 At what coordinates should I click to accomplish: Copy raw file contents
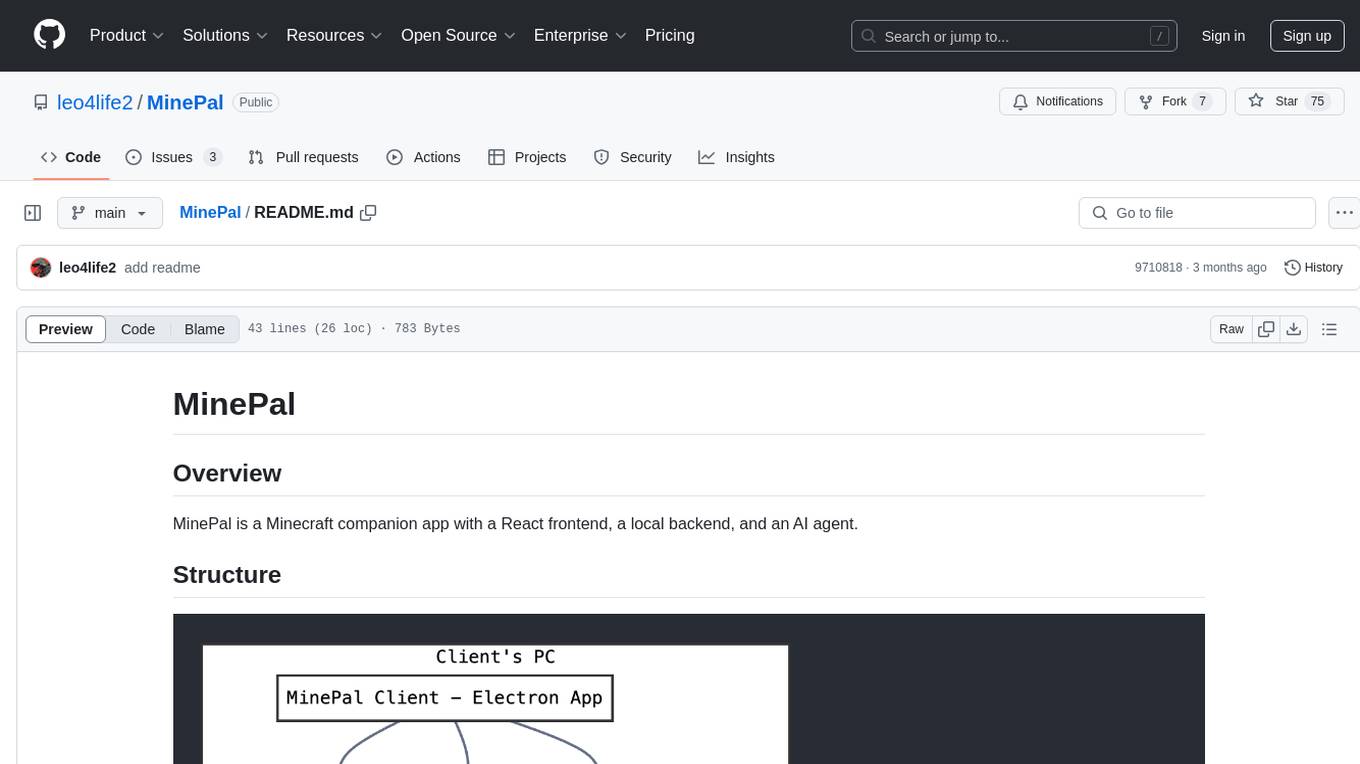(x=1266, y=329)
